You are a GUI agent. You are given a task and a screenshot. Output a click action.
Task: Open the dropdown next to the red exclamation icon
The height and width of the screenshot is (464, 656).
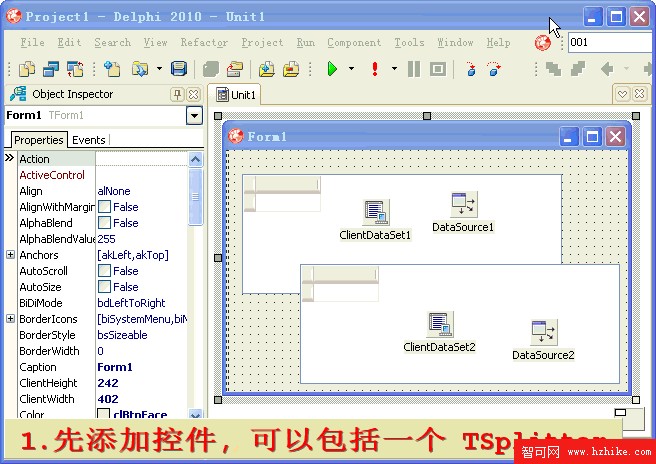click(394, 69)
